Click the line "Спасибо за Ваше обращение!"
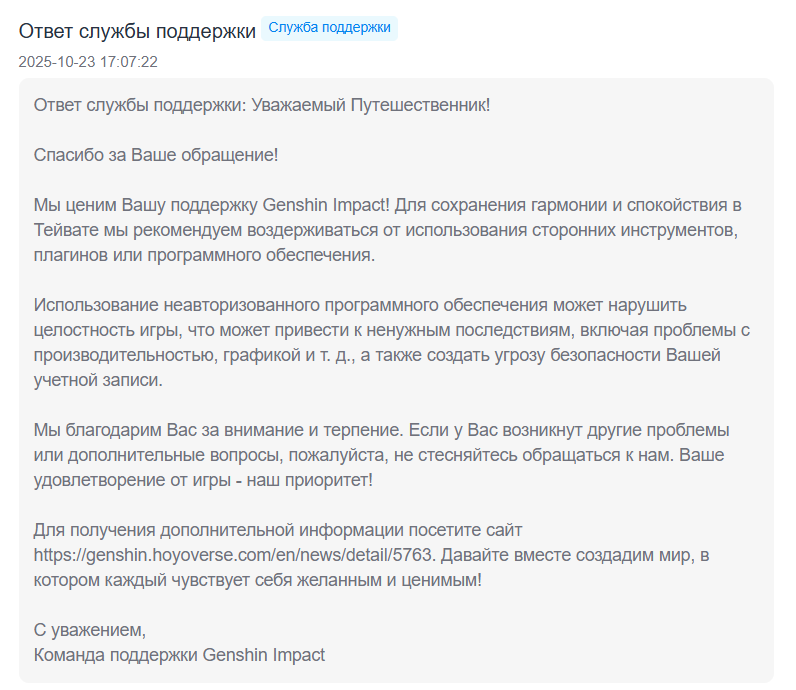The width and height of the screenshot is (796, 690). coord(155,156)
